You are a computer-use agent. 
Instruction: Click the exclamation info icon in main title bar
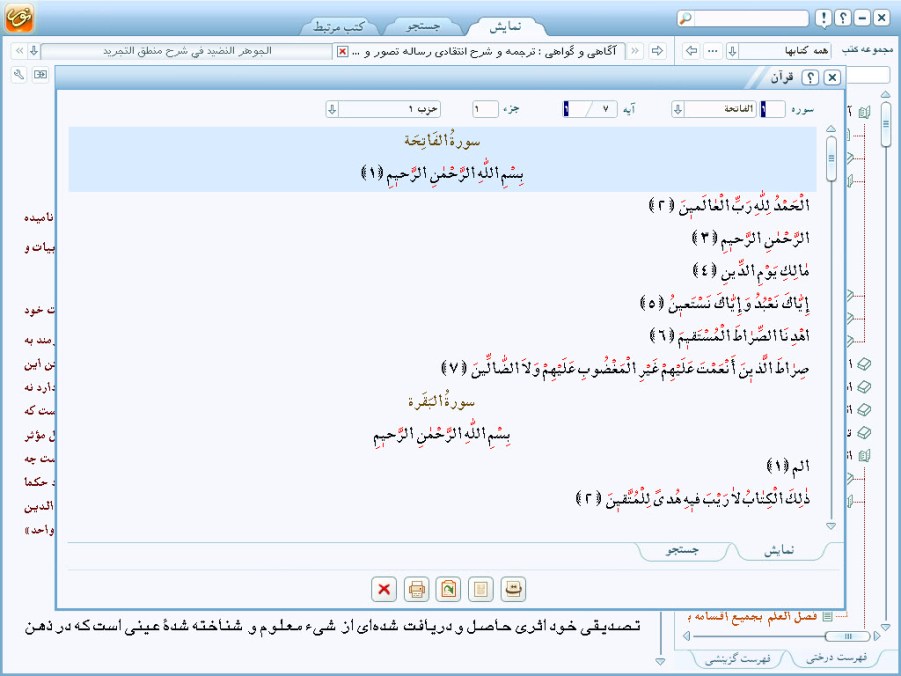point(823,18)
